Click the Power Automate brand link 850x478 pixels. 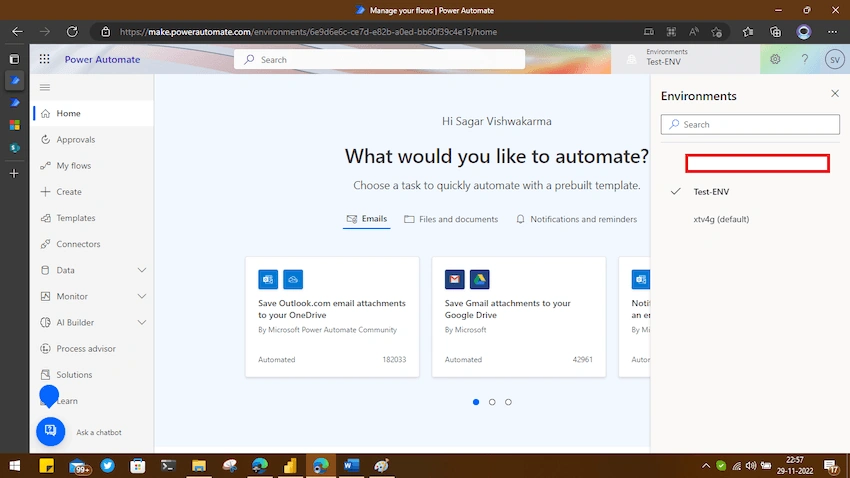tap(102, 59)
